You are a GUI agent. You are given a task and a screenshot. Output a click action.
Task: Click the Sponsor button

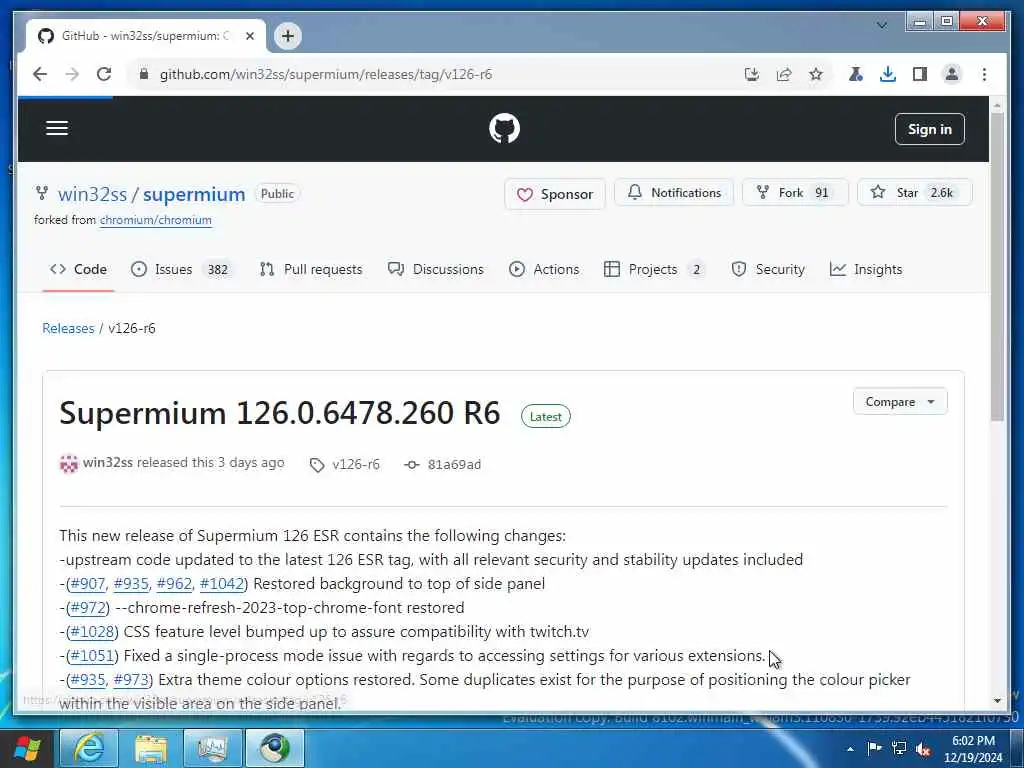554,194
